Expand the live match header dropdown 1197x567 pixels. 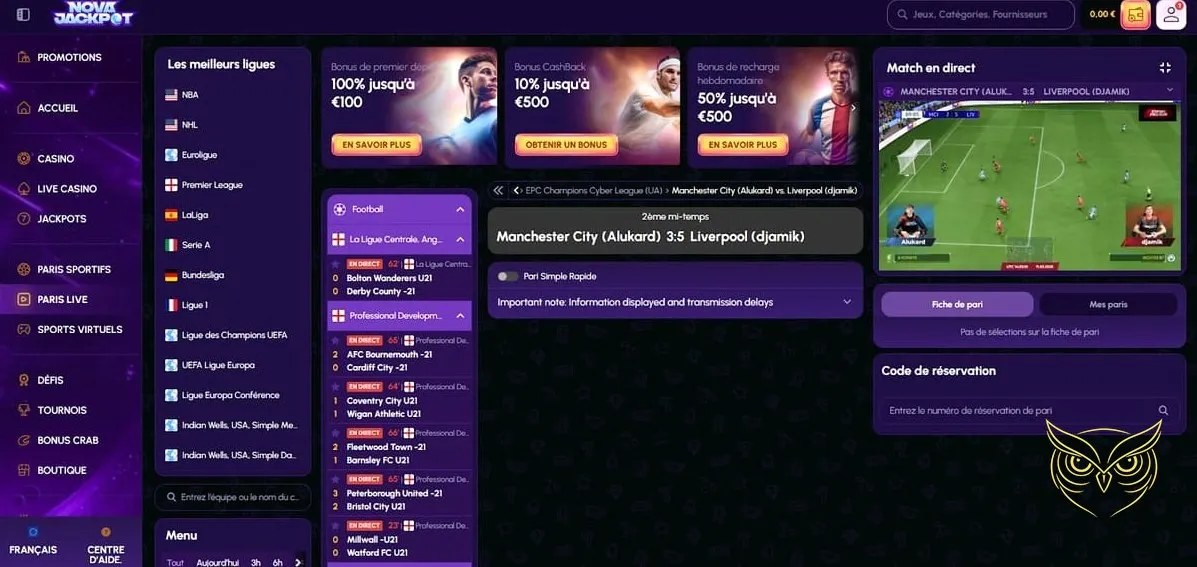pyautogui.click(x=1170, y=91)
